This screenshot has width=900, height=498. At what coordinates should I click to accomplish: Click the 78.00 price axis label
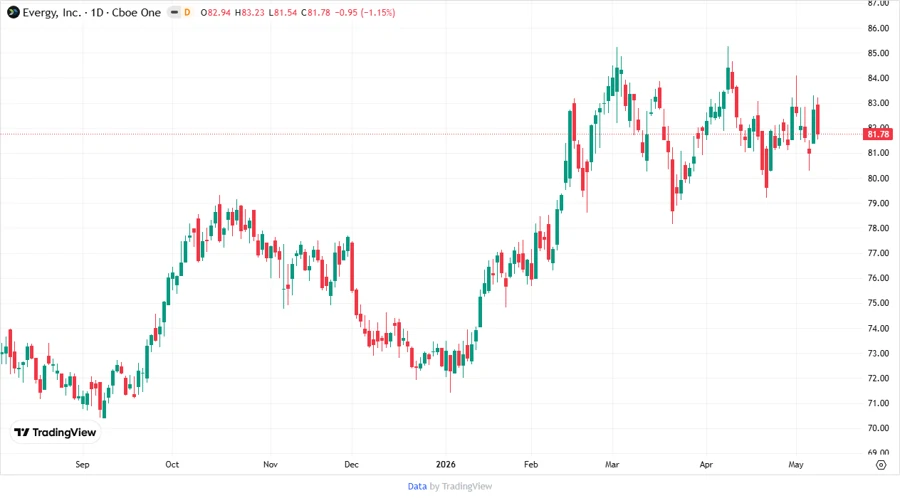(878, 228)
